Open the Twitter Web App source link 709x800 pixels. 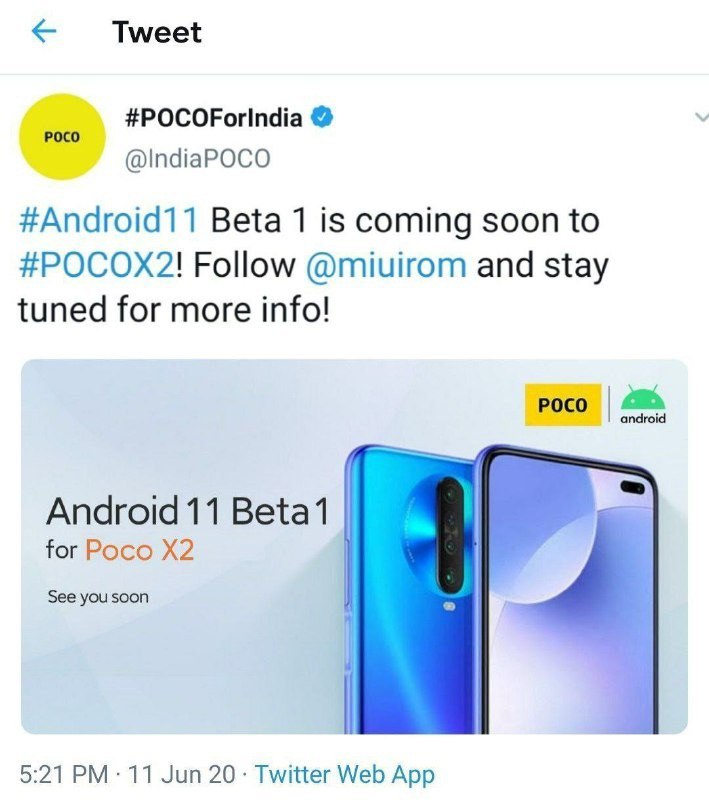tap(345, 774)
